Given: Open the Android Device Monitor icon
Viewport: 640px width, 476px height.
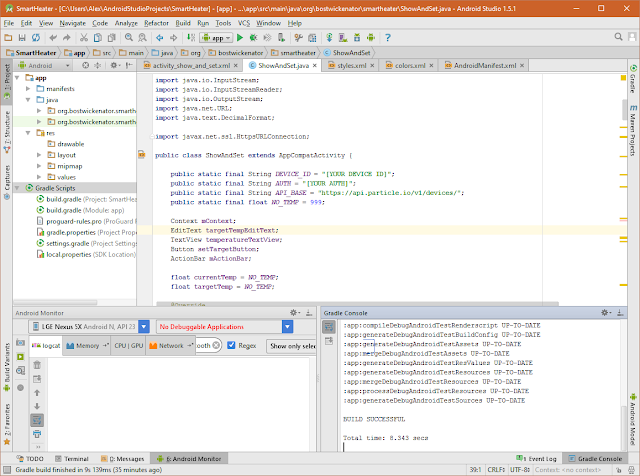Looking at the screenshot, I should pyautogui.click(x=371, y=38).
